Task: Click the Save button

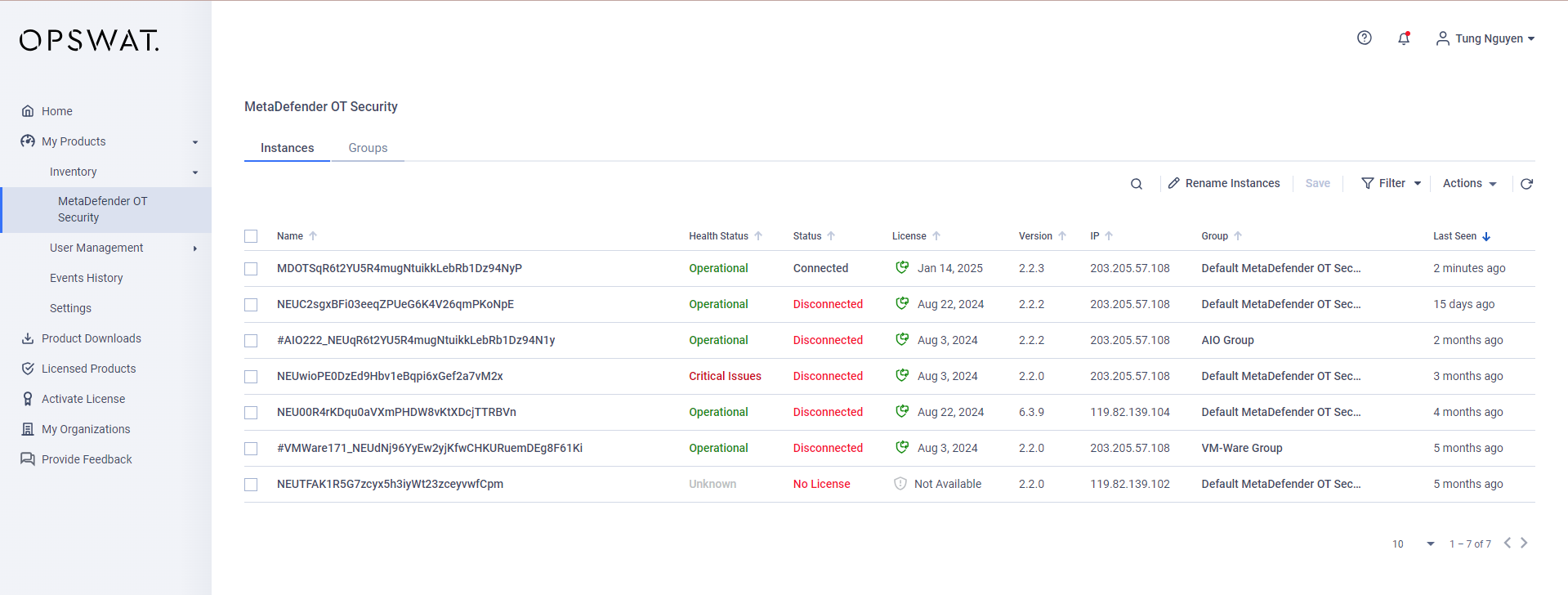Action: pyautogui.click(x=1317, y=183)
